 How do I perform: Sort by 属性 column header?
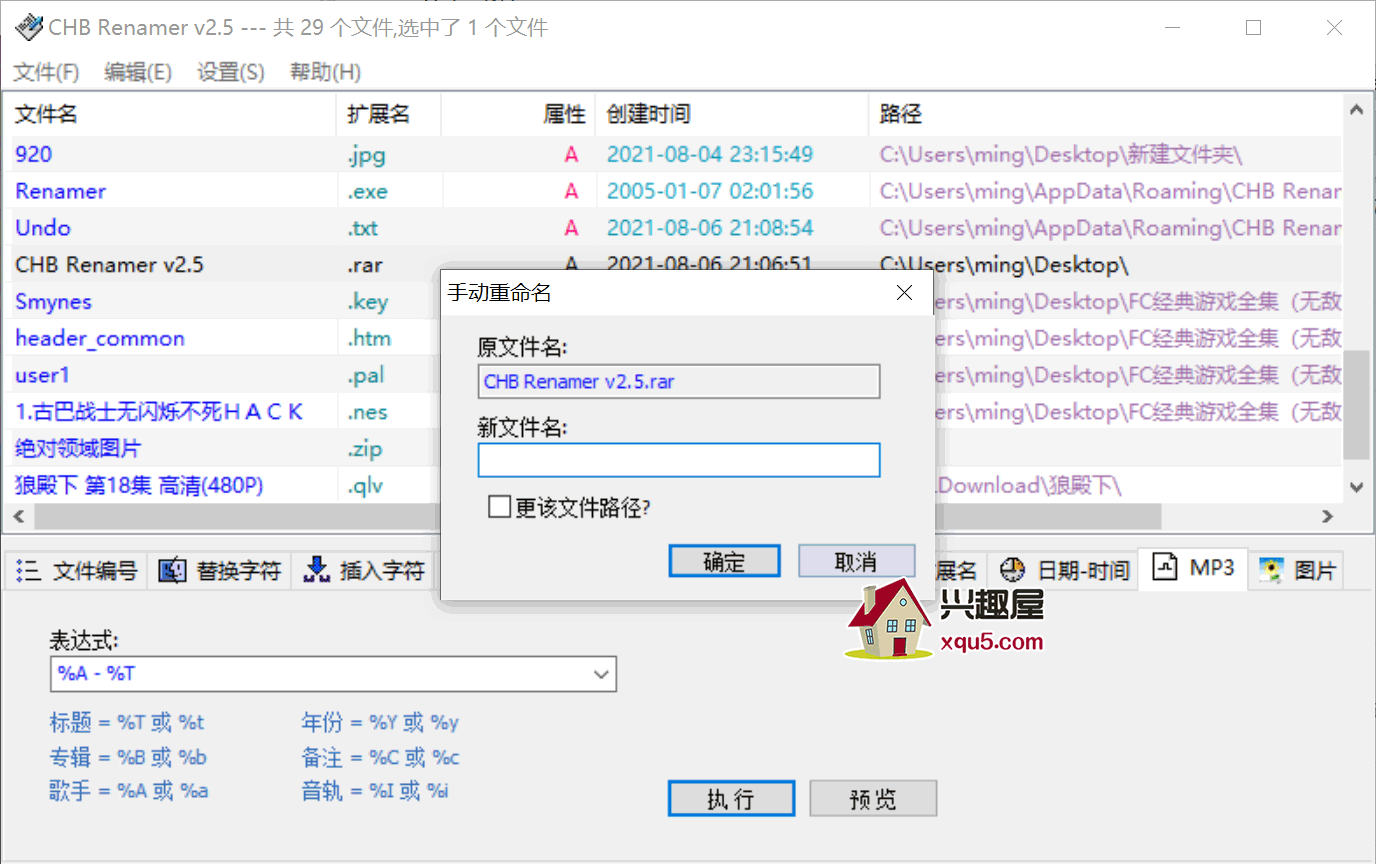pyautogui.click(x=518, y=114)
